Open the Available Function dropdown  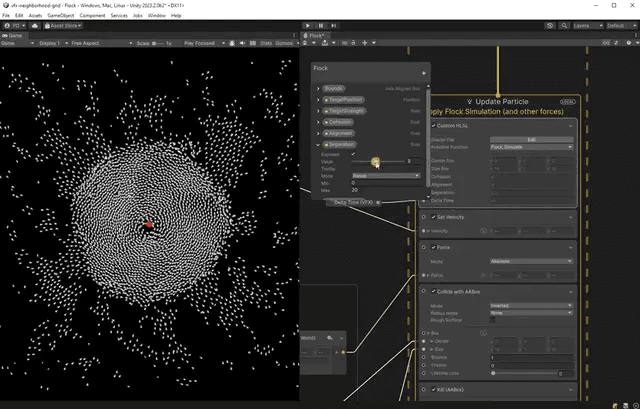click(531, 147)
